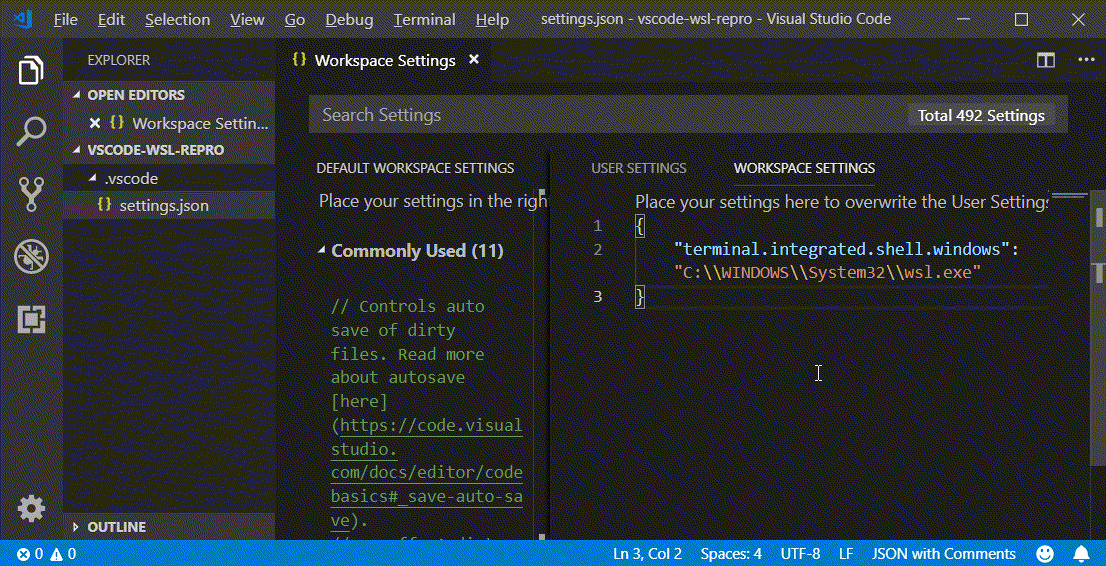The width and height of the screenshot is (1106, 566).
Task: Maximize the VS Code window
Action: coord(1021,20)
